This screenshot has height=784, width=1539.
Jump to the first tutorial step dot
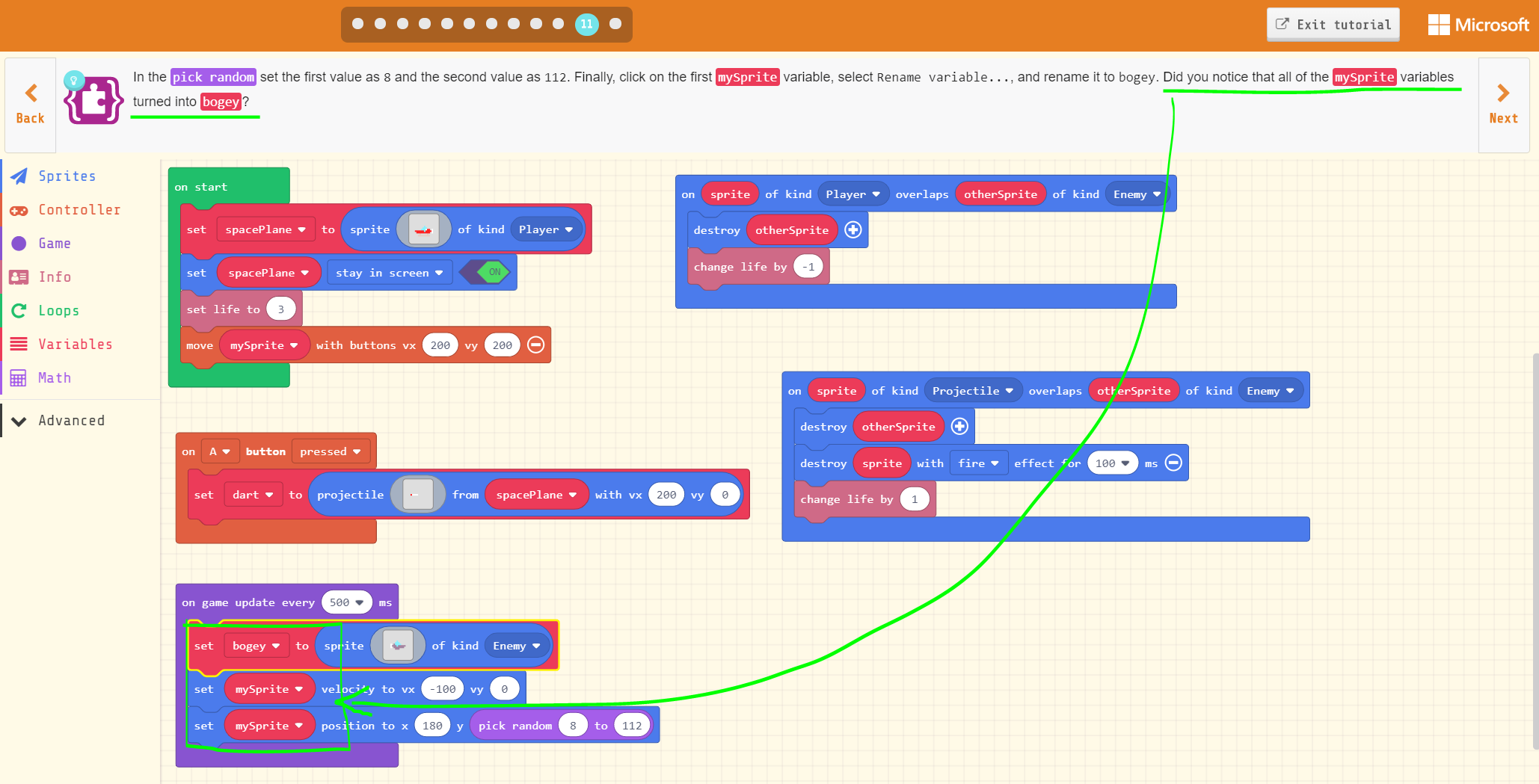tap(357, 24)
